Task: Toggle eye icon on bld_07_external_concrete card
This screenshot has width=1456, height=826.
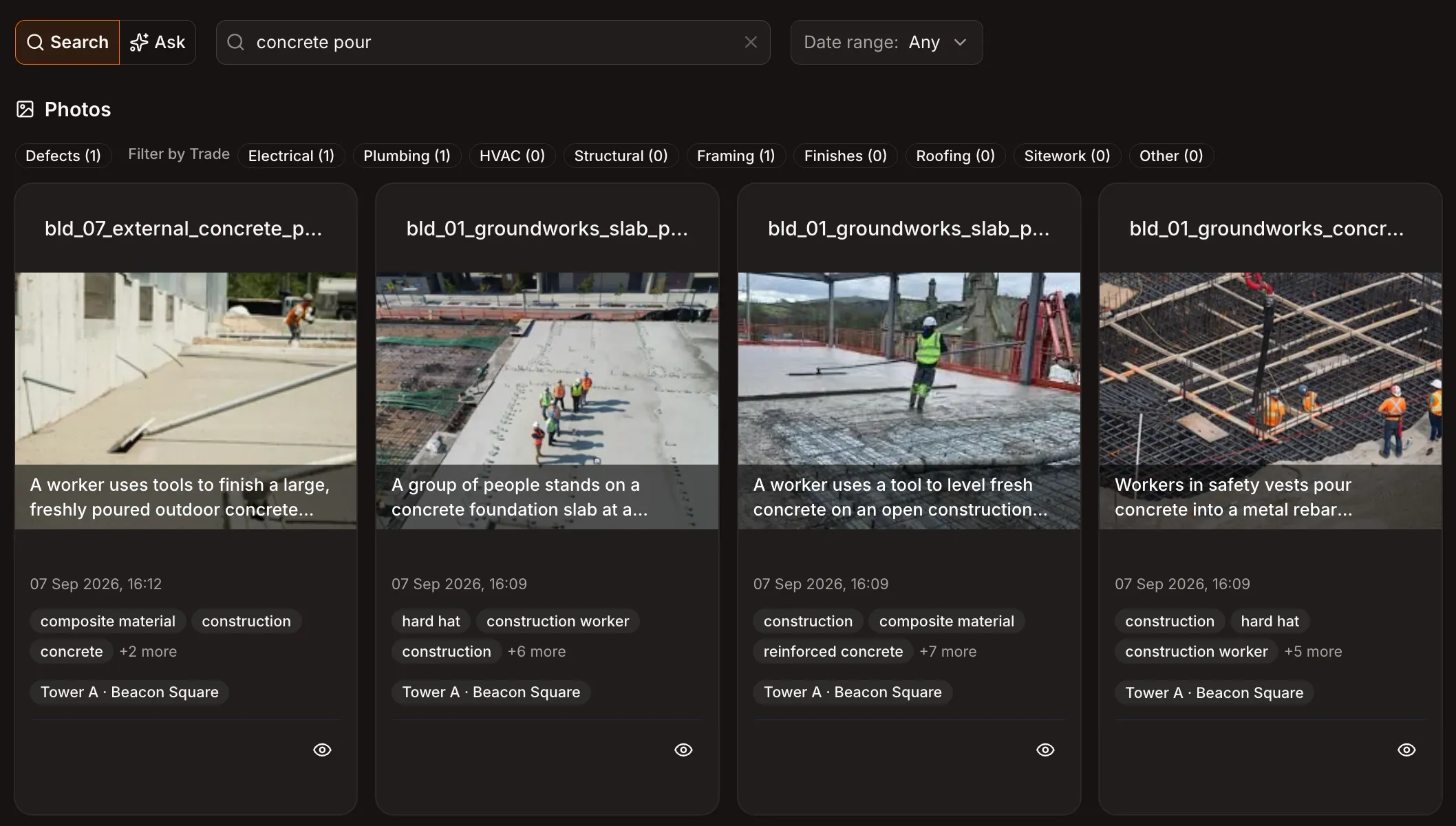Action: click(x=322, y=750)
